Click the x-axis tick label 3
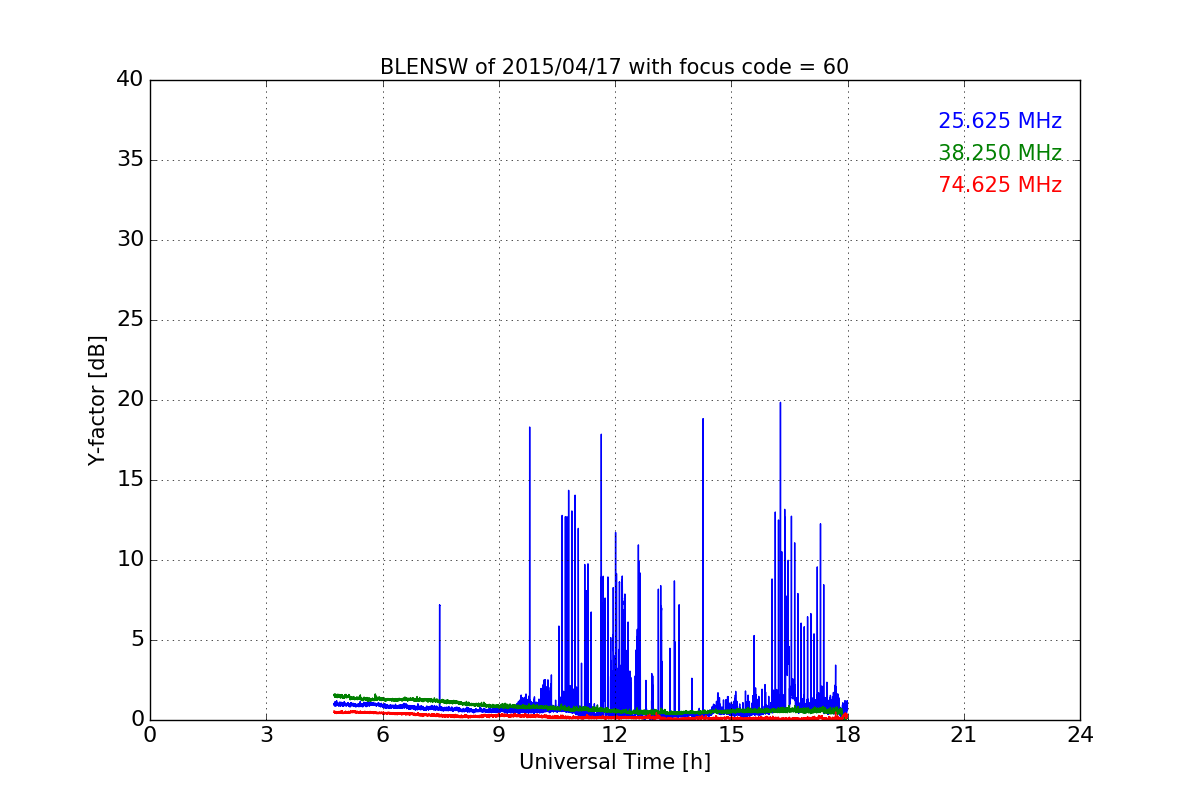 coord(266,735)
